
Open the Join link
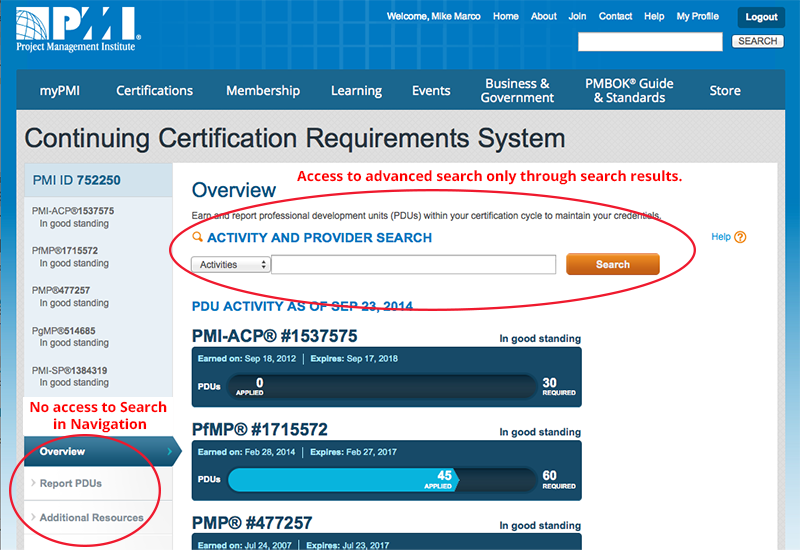577,16
